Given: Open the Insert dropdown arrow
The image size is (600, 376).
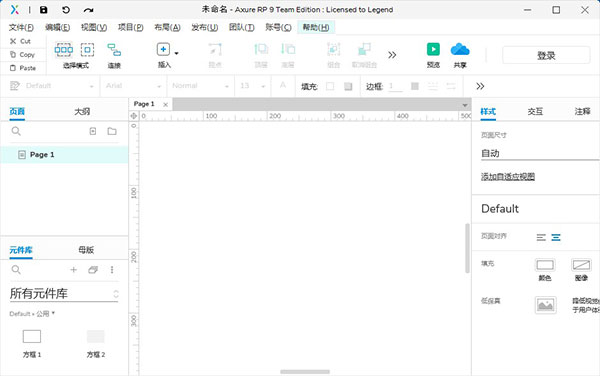Looking at the screenshot, I should 176,53.
